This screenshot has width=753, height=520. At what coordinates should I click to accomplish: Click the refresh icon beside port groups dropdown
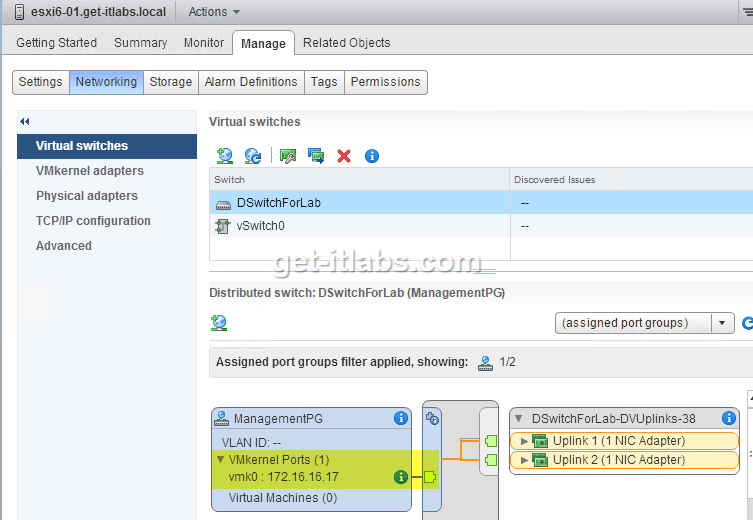pos(747,323)
